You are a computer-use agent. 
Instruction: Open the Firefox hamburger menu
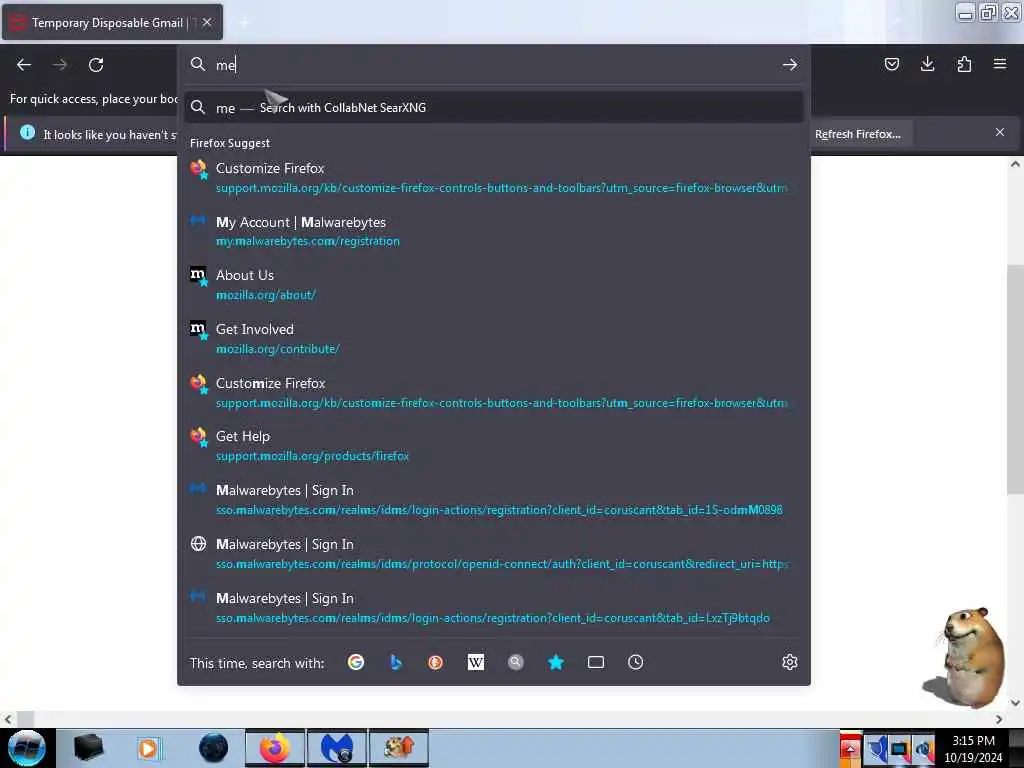point(999,64)
